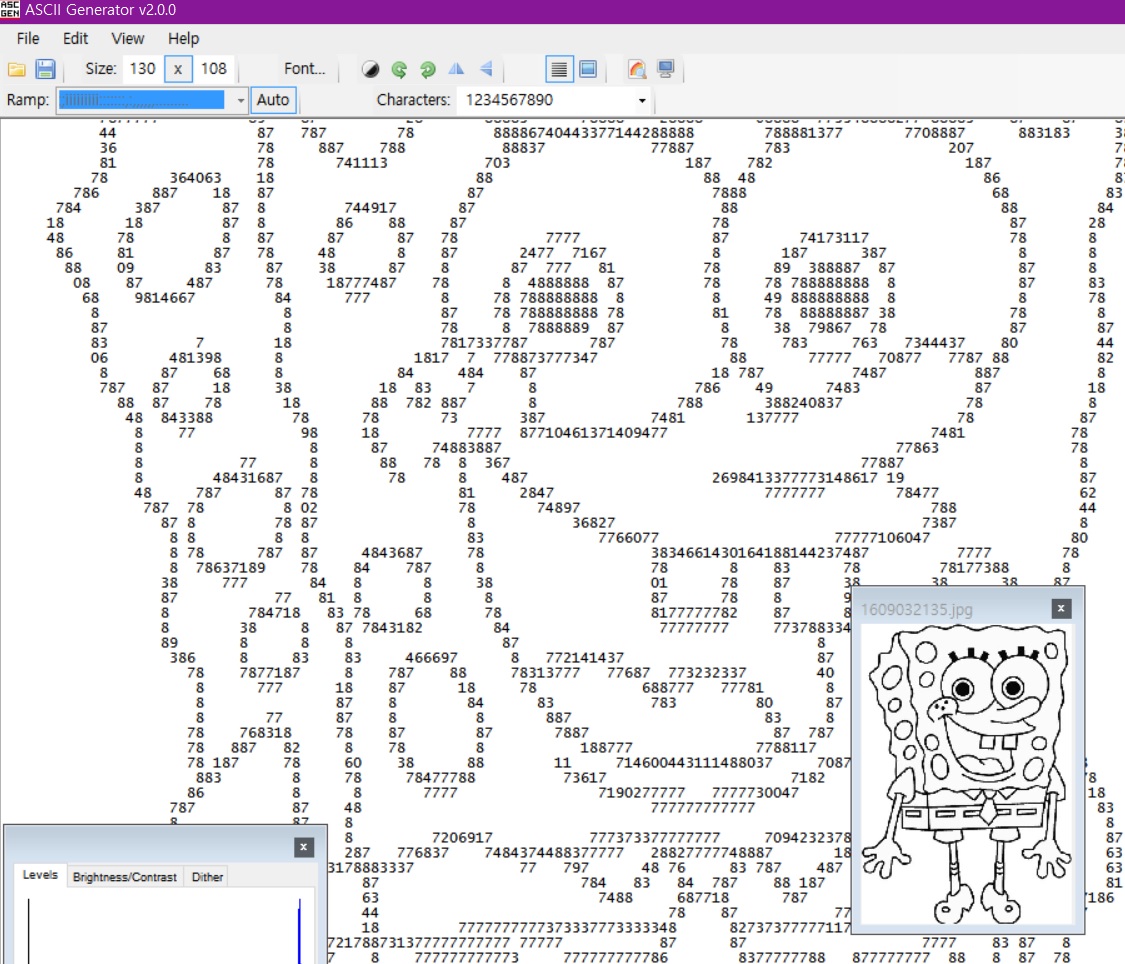Click the levels histogram black marker line
Screen dimensions: 1125x964
pyautogui.click(x=29, y=930)
